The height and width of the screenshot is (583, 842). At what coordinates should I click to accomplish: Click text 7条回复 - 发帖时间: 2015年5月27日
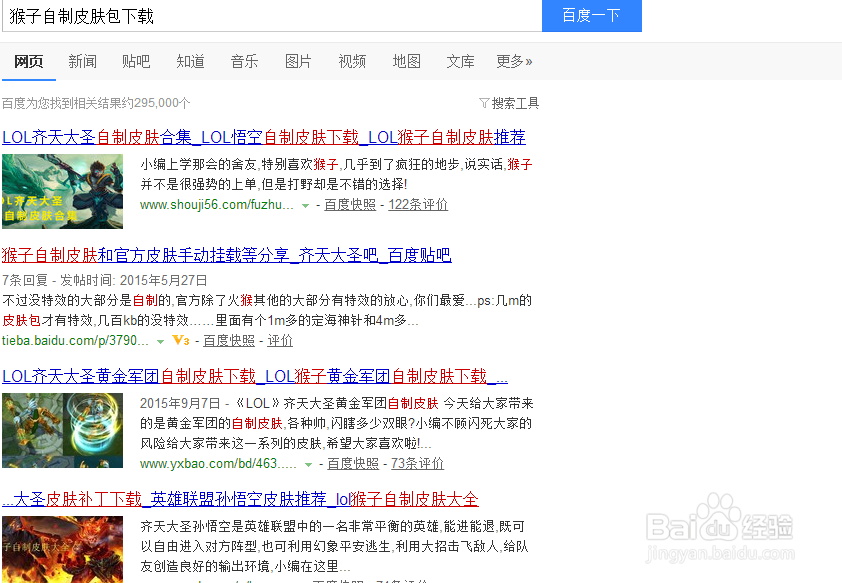tap(105, 280)
